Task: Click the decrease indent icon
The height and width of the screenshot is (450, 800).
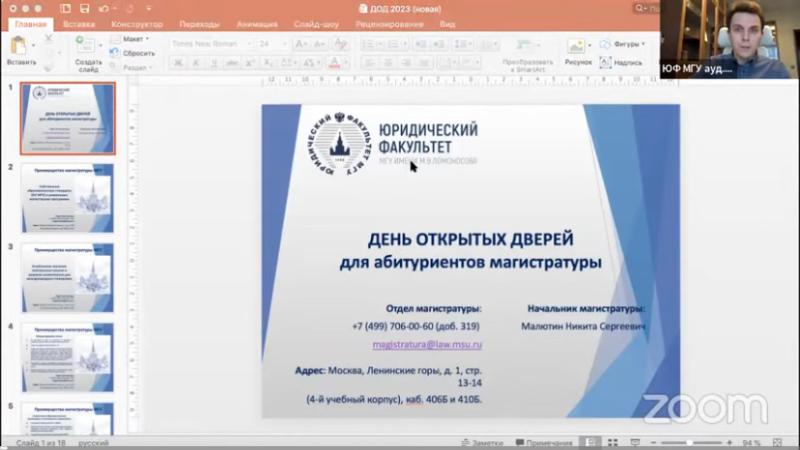Action: 420,44
